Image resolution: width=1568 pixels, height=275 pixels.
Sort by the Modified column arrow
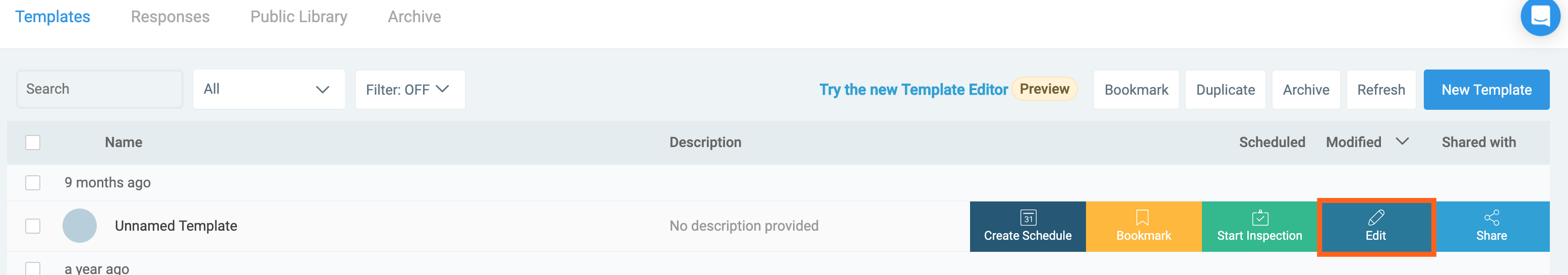tap(1402, 142)
